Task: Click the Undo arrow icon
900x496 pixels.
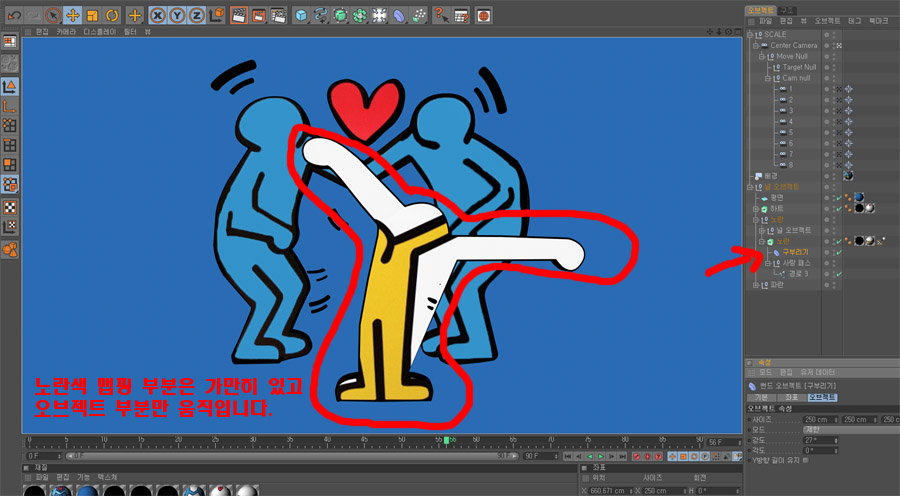Action: [14, 16]
